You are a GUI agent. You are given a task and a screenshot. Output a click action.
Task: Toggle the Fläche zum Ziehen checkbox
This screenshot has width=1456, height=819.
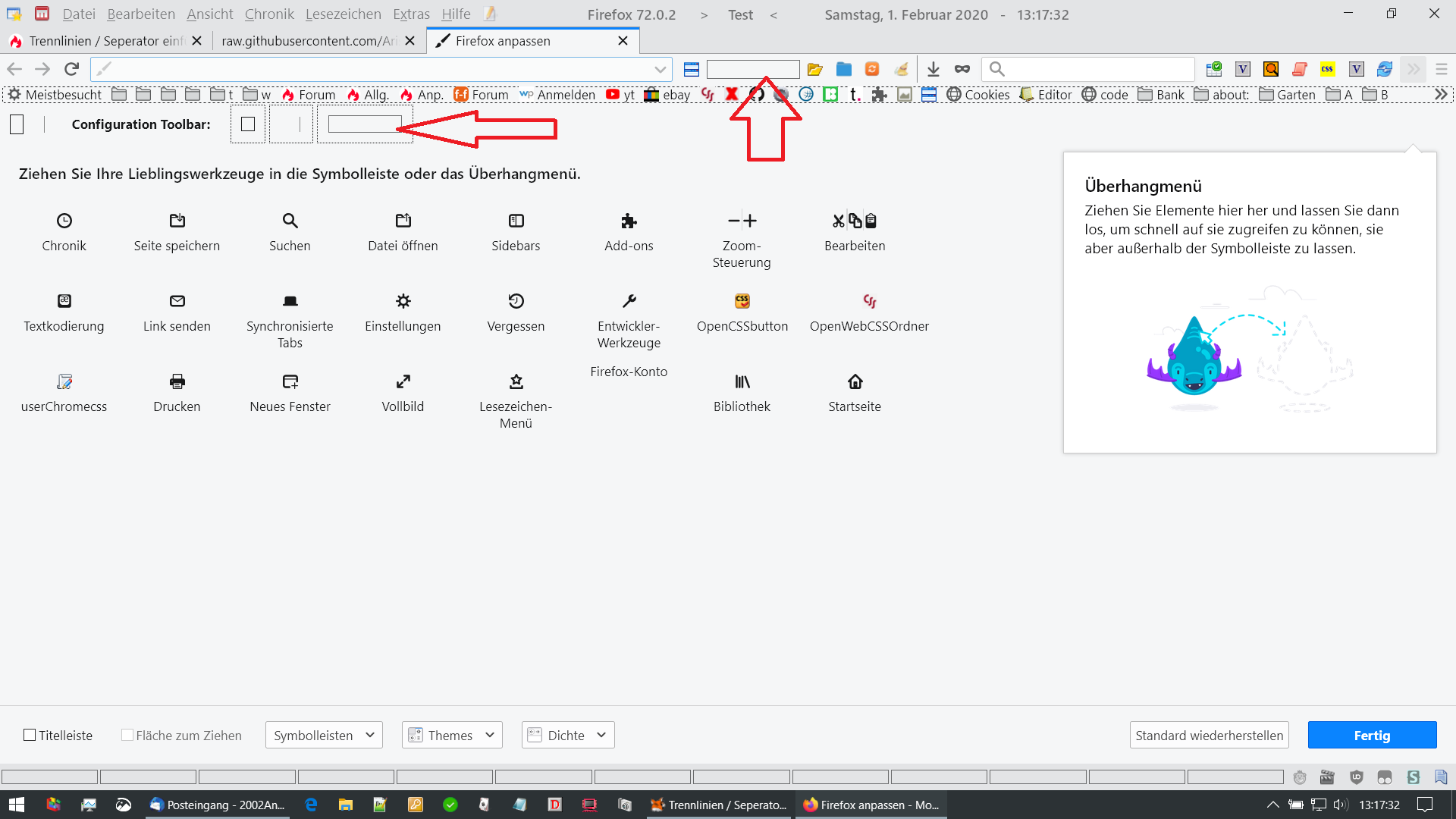click(127, 735)
